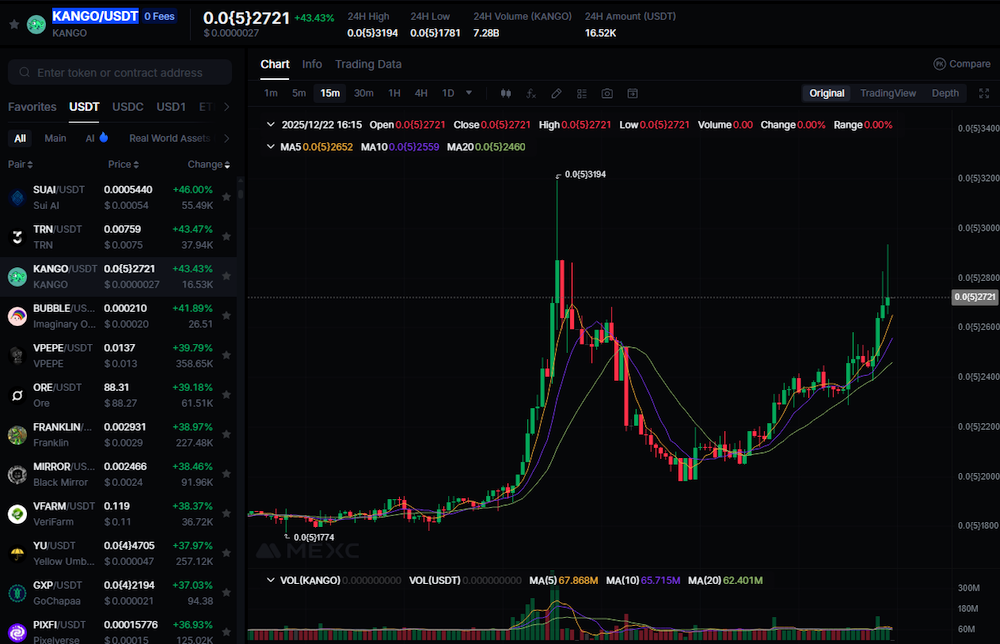Click the calendar date icon in toolbar
Viewport: 1000px width, 644px height.
click(633, 93)
